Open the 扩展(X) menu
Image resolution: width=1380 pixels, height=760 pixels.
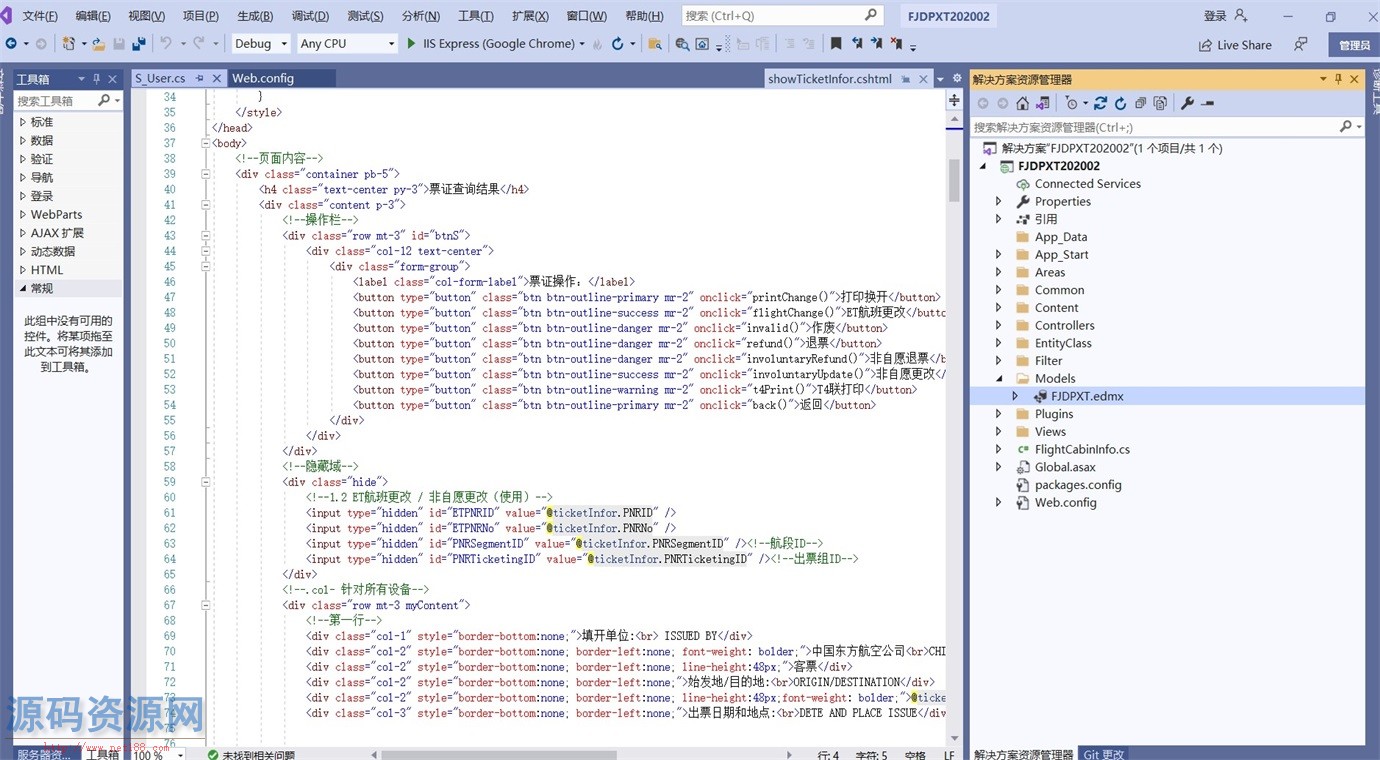[530, 16]
